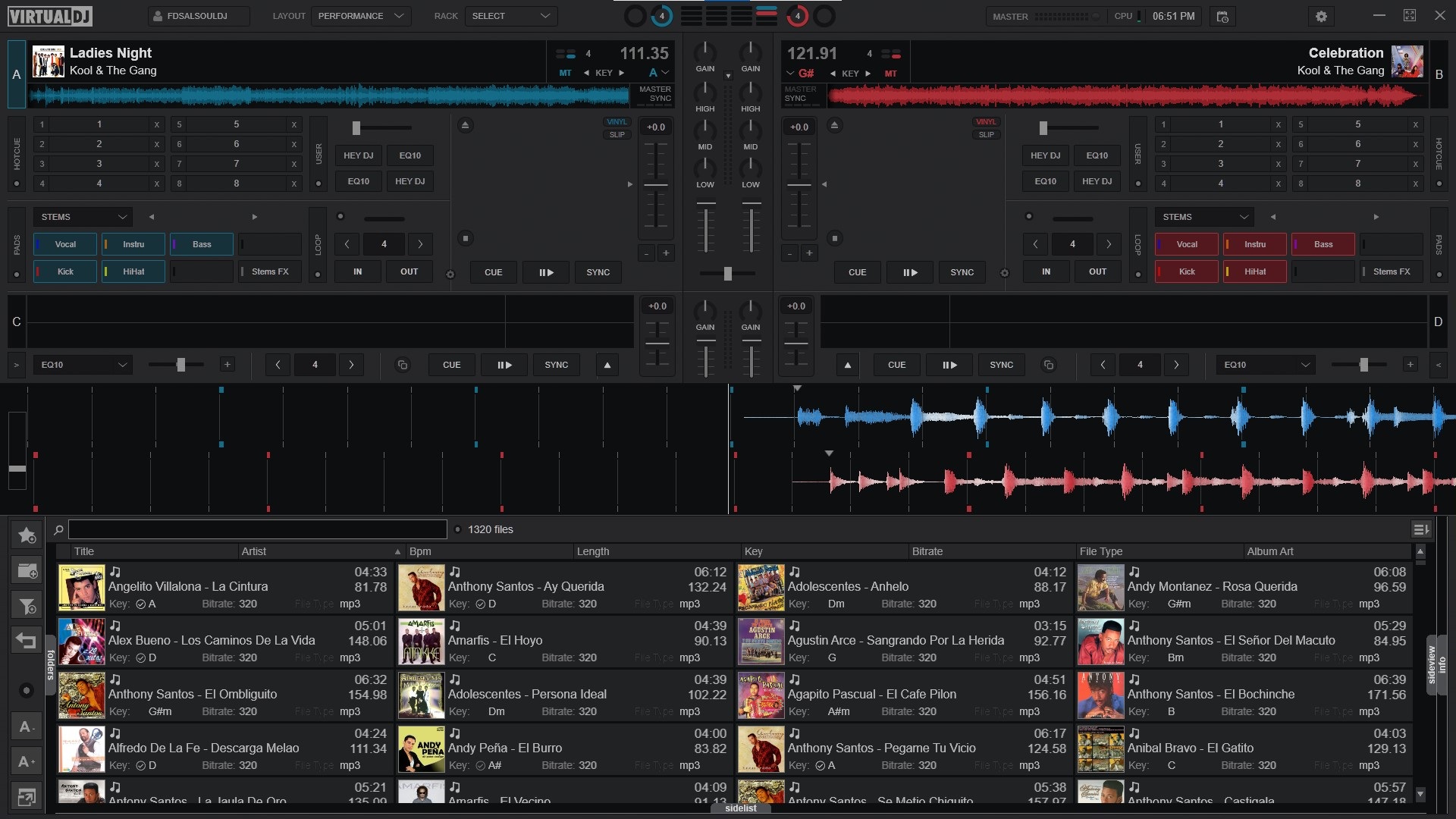
Task: Click Stems FX pad on deck B
Action: (x=1392, y=271)
